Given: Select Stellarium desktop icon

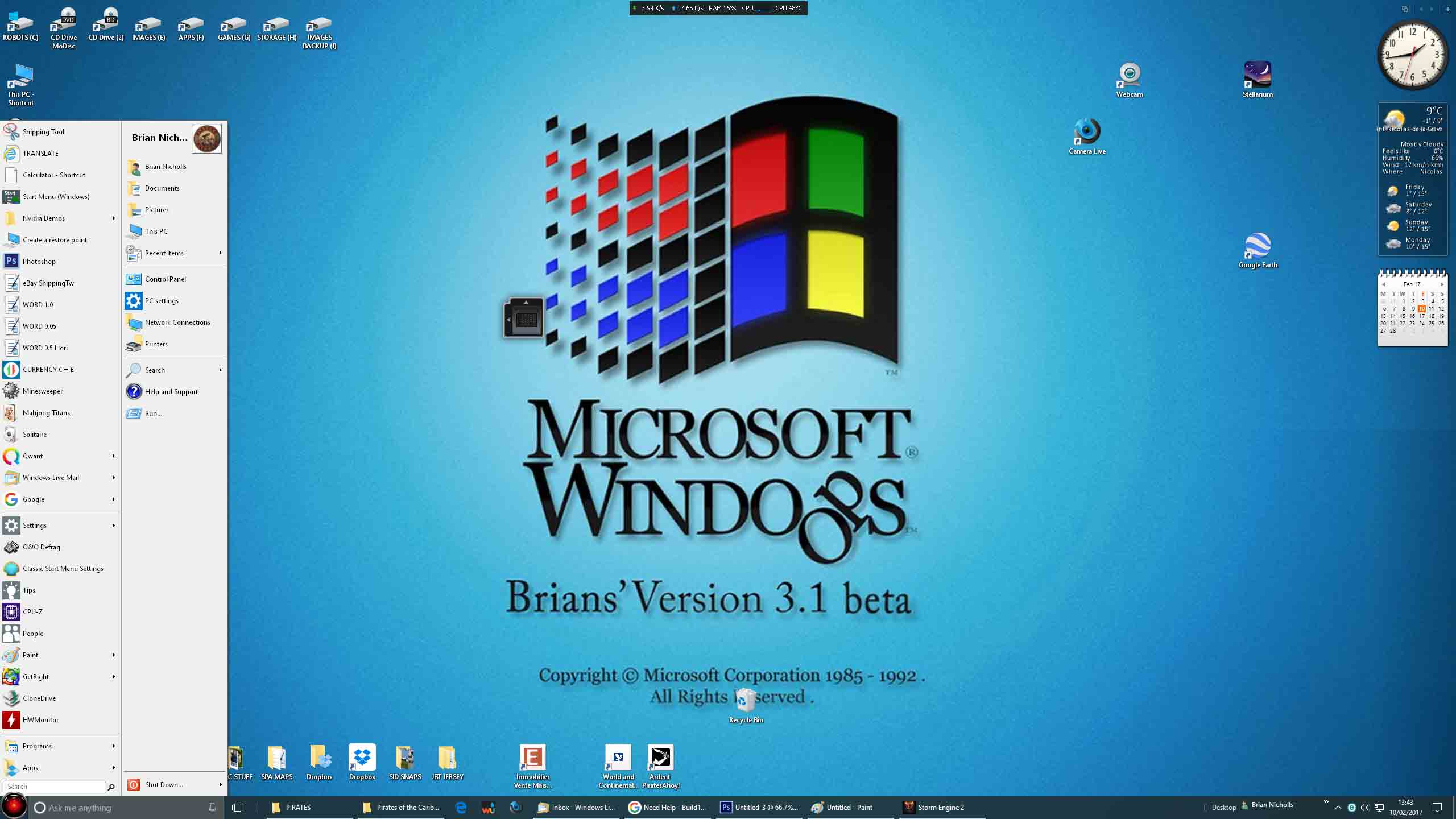Looking at the screenshot, I should [x=1258, y=80].
